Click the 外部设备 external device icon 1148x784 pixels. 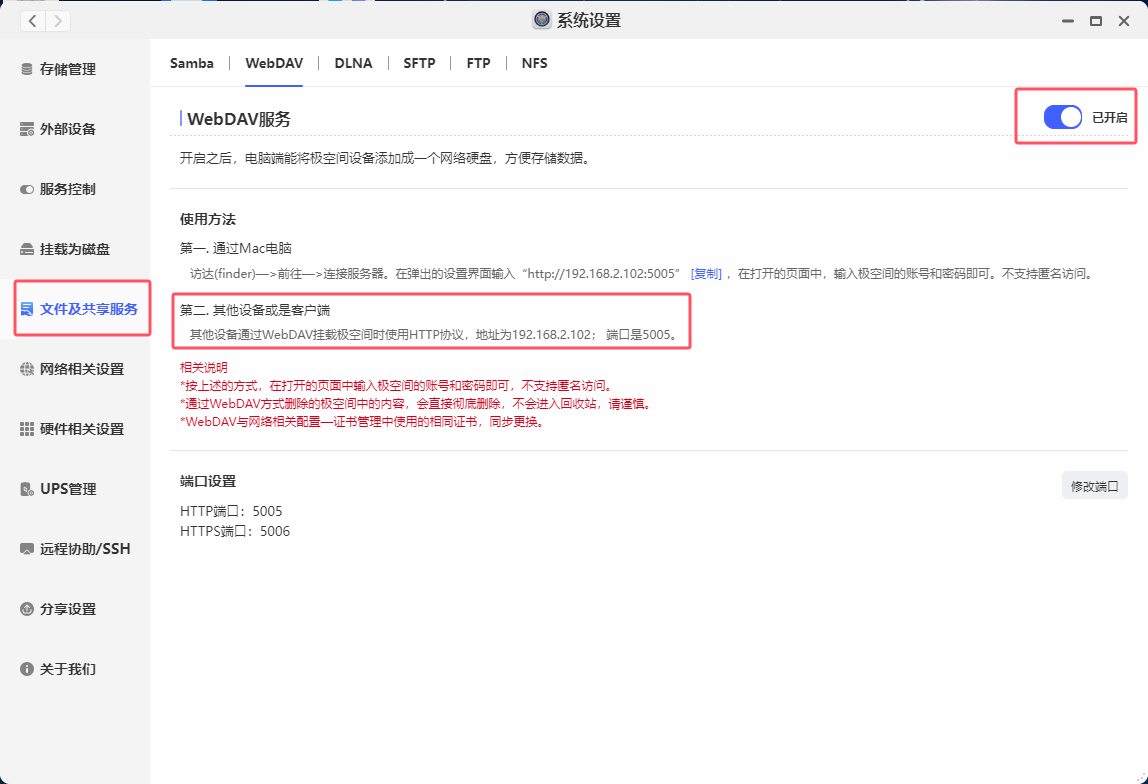pos(27,129)
